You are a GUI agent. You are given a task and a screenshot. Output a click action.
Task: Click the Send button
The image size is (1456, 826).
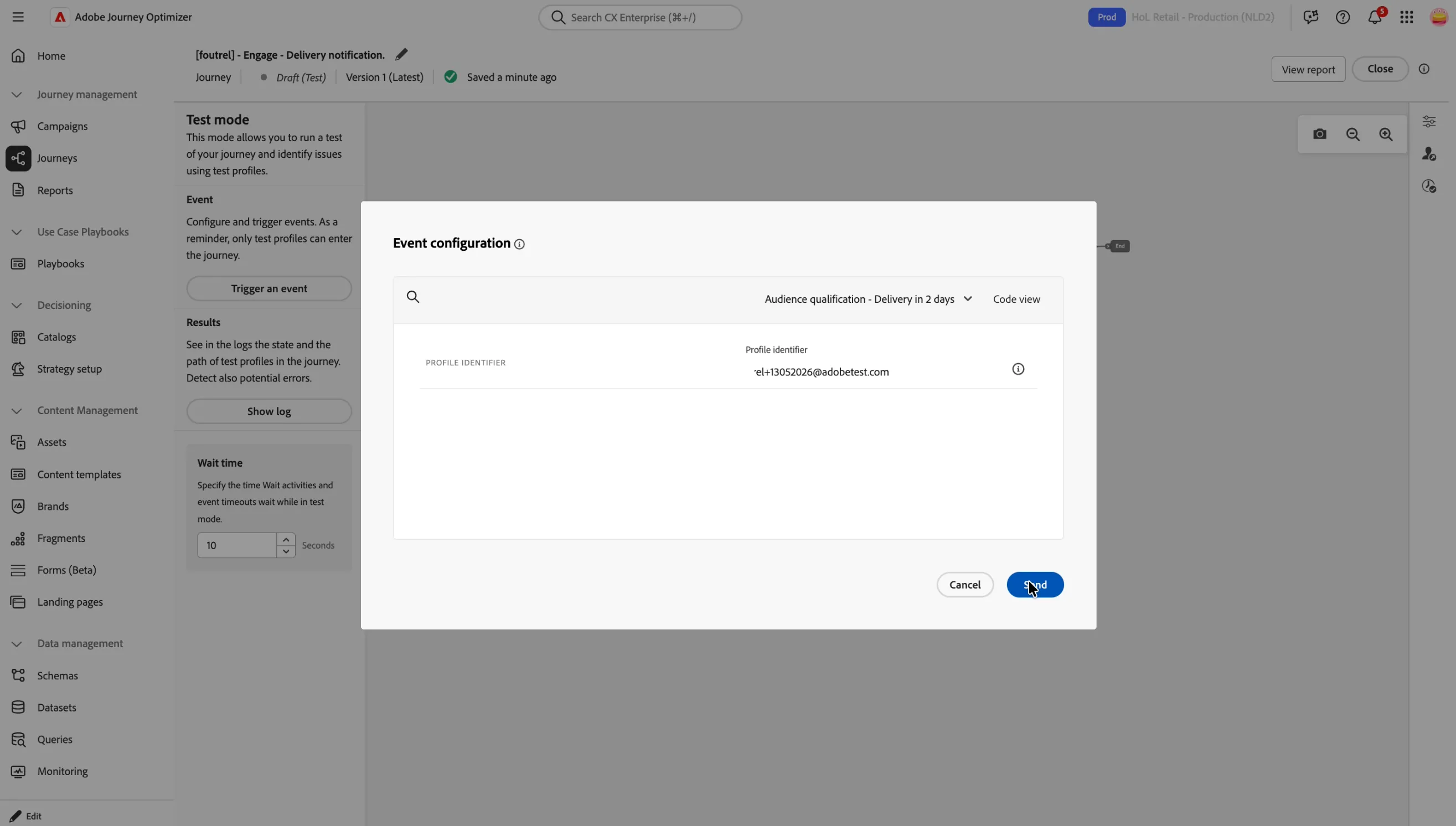1035,585
